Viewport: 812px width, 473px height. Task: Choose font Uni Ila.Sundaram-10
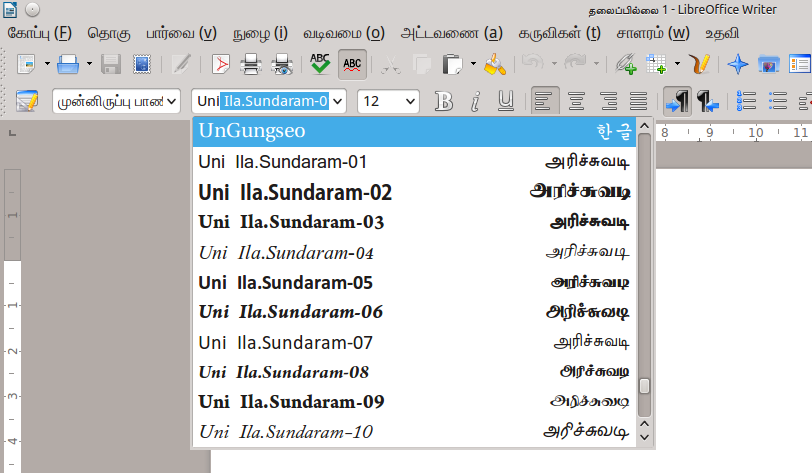click(414, 432)
